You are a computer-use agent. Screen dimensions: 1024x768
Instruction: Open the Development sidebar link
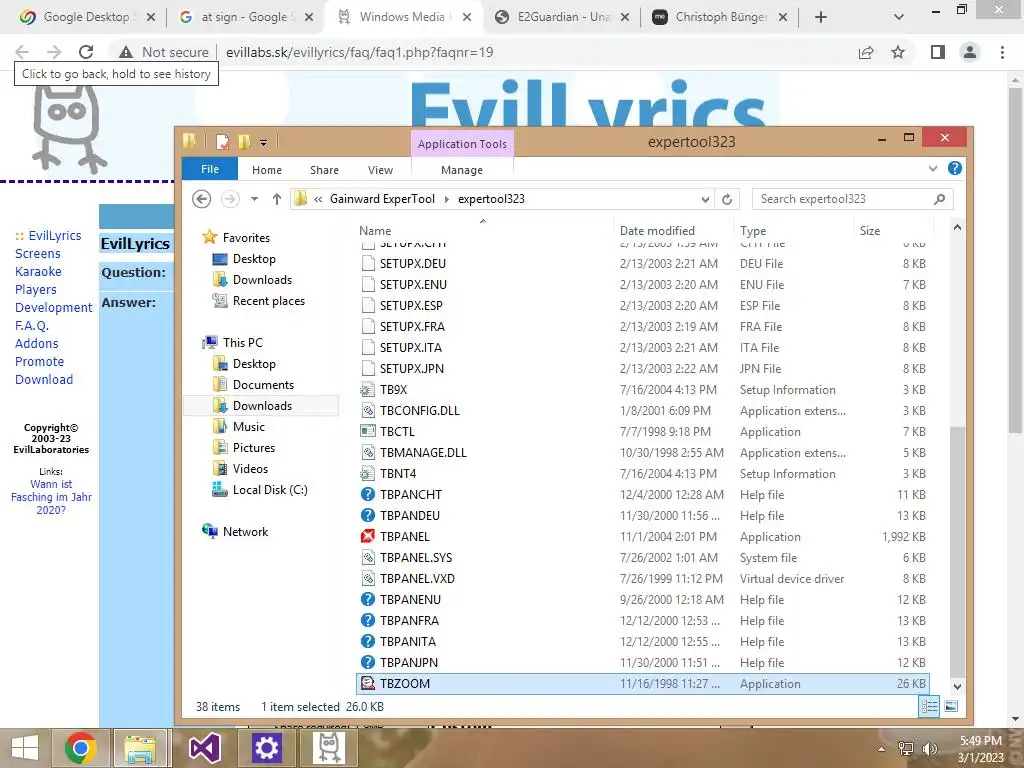point(54,307)
